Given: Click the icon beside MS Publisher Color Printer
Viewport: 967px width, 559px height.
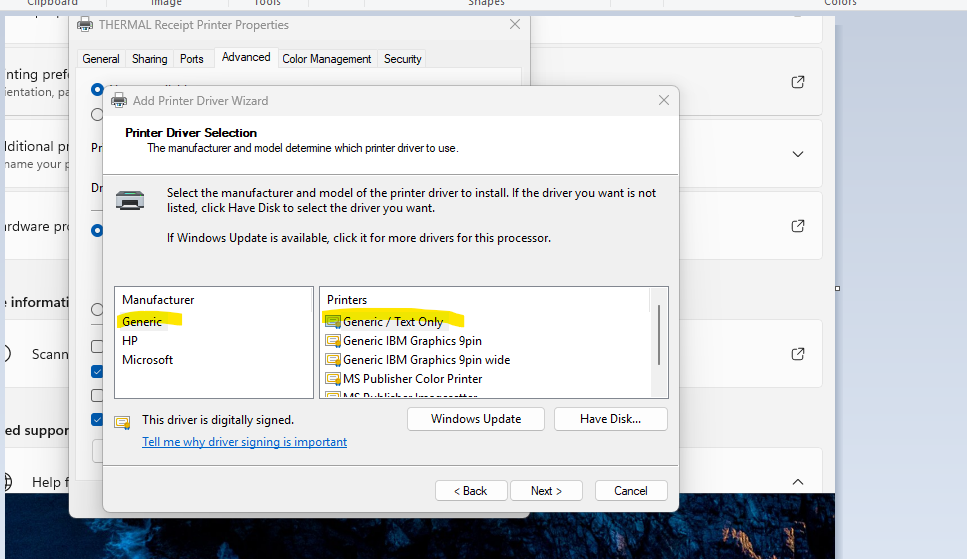Looking at the screenshot, I should point(333,379).
